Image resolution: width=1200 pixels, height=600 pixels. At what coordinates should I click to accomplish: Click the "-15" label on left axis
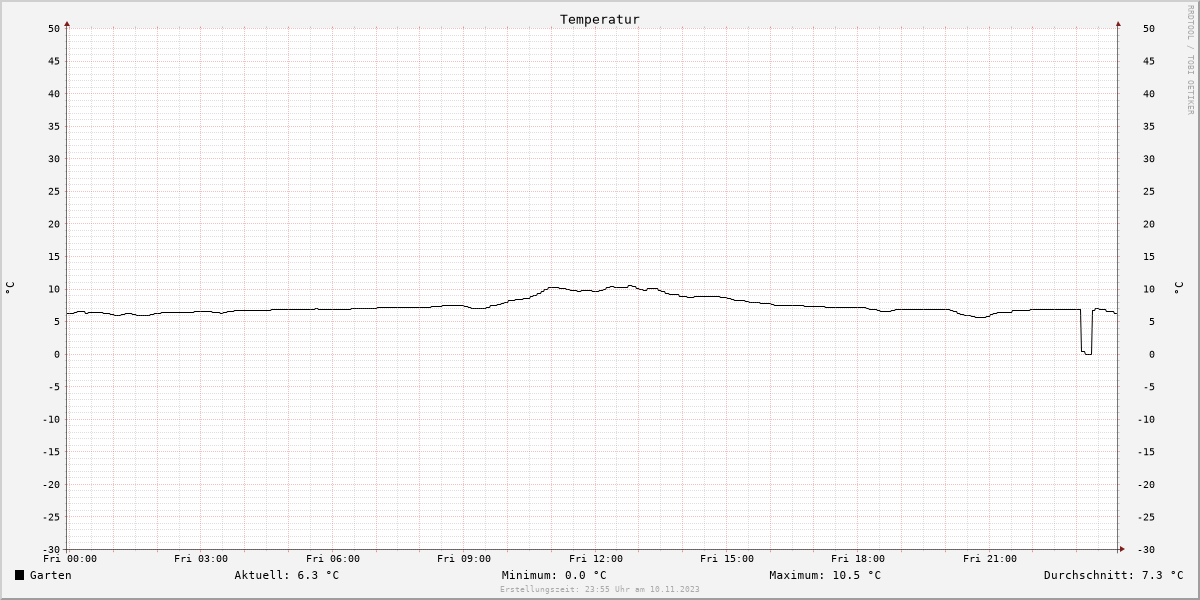51,452
